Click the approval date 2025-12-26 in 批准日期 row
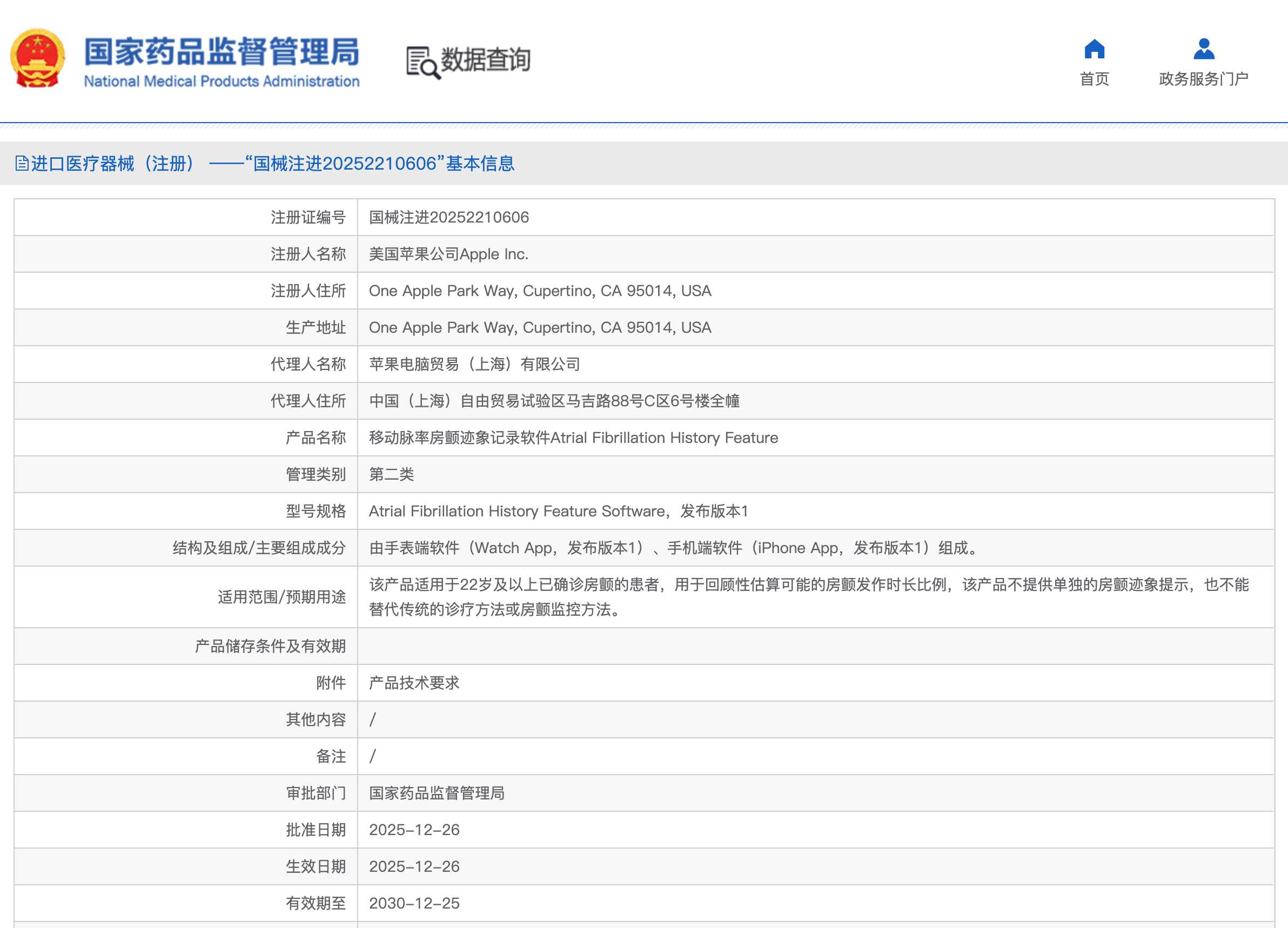Screen dimensions: 1288x928 [x=414, y=830]
